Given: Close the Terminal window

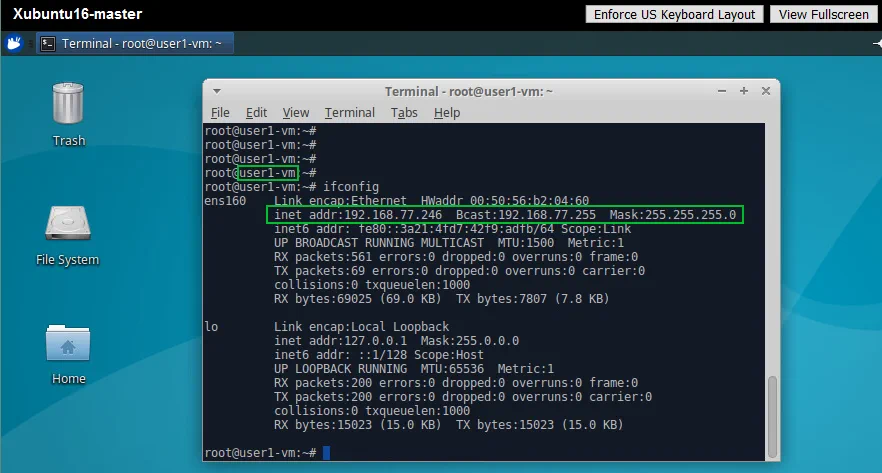Looking at the screenshot, I should click(x=765, y=91).
